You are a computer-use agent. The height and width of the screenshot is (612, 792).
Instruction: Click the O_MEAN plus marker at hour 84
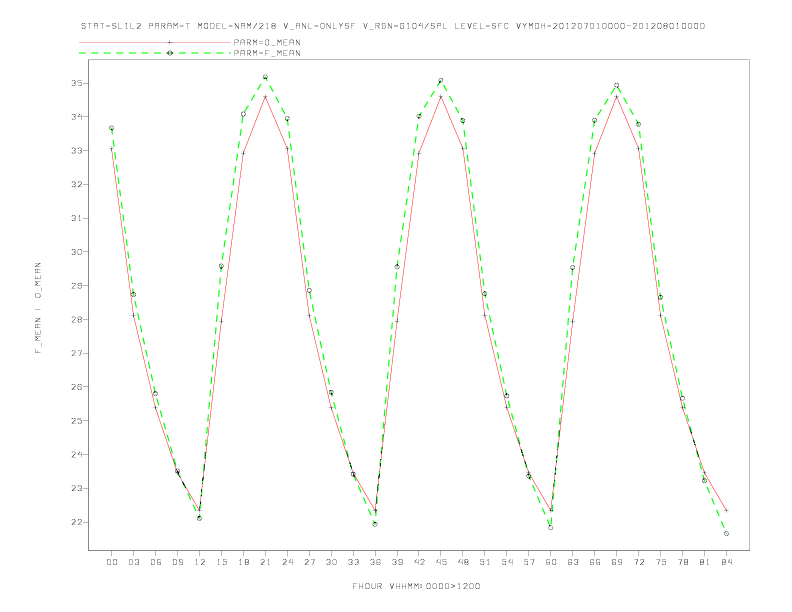coord(726,511)
